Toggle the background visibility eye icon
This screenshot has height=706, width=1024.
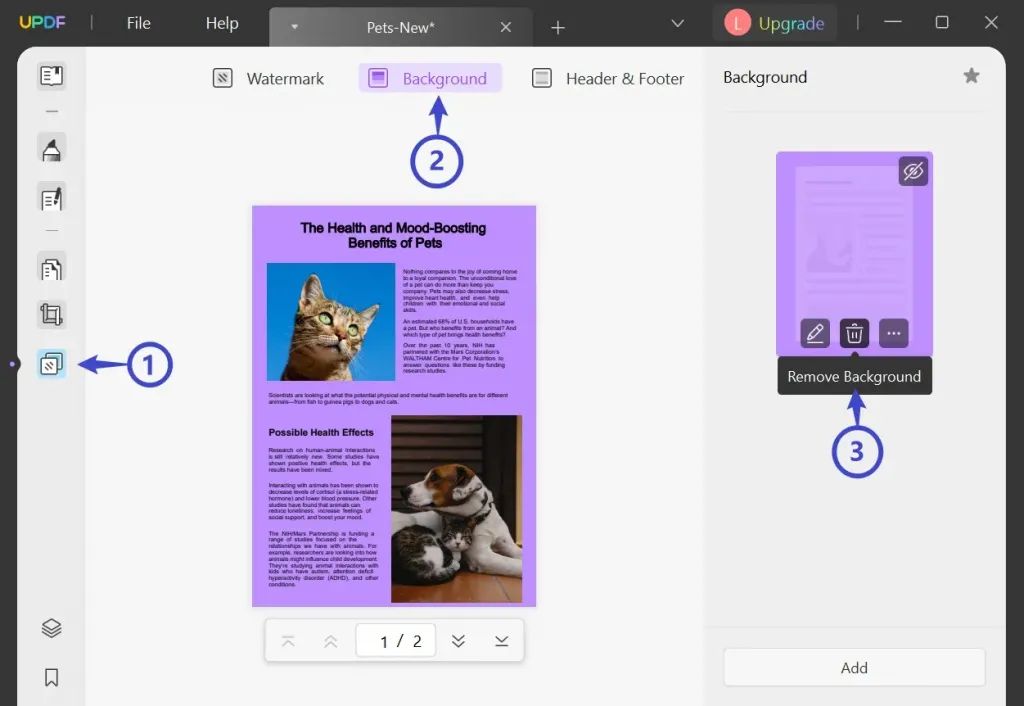pyautogui.click(x=913, y=171)
